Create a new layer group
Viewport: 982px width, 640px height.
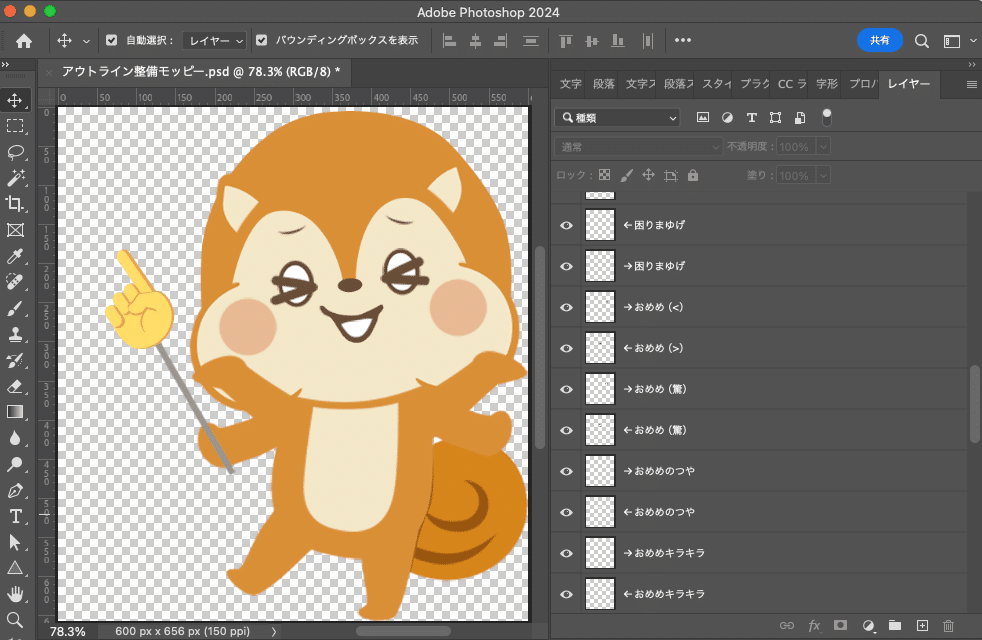coord(895,625)
